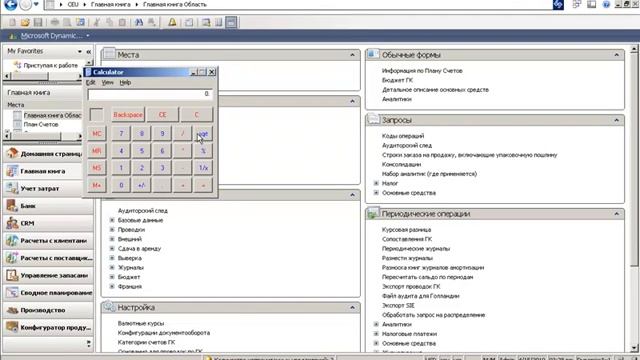Expand Налоговые платежи under Периодические операции

click(376, 334)
